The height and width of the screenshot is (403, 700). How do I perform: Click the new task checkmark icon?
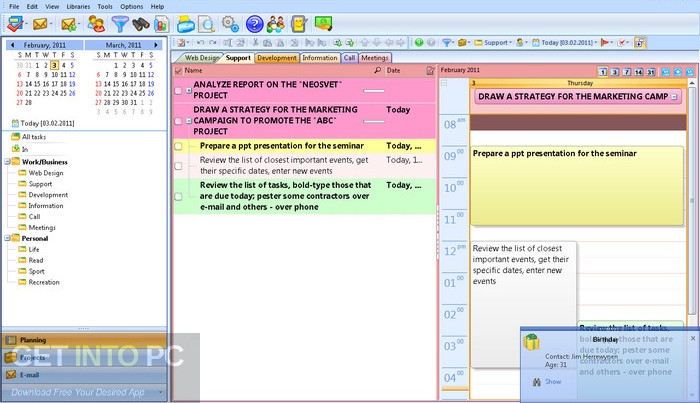(15, 24)
